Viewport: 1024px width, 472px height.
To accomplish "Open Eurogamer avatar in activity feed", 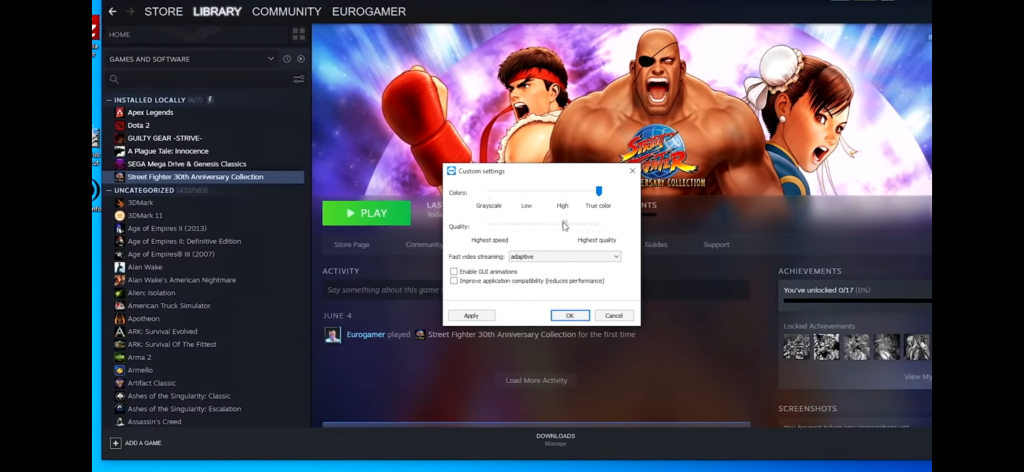I will (x=333, y=334).
